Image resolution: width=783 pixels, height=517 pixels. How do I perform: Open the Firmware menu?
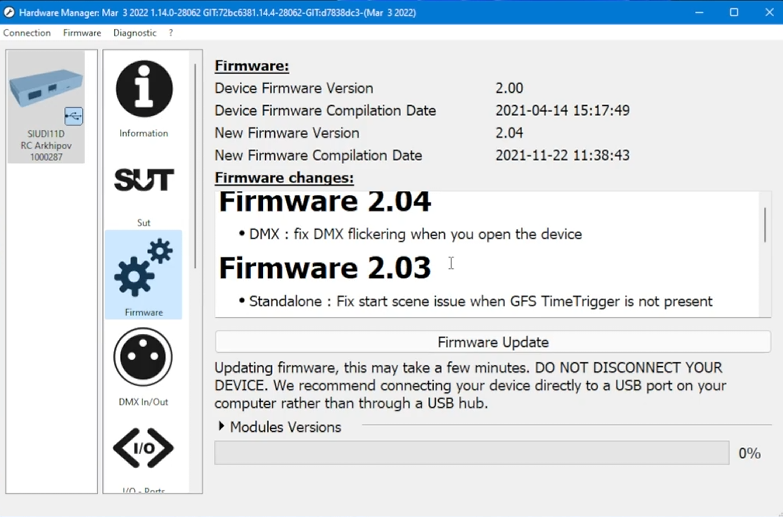(x=82, y=33)
